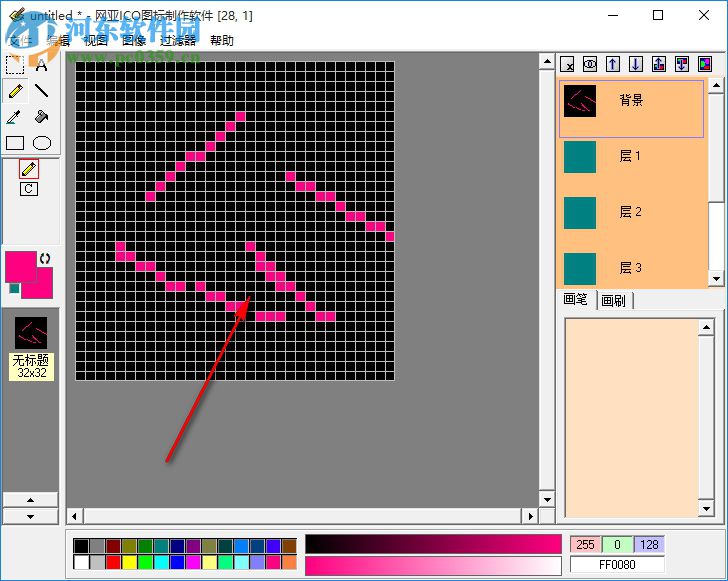Viewport: 728px width, 581px height.
Task: Click canvas vertical scrollbar up arrow
Action: (547, 62)
